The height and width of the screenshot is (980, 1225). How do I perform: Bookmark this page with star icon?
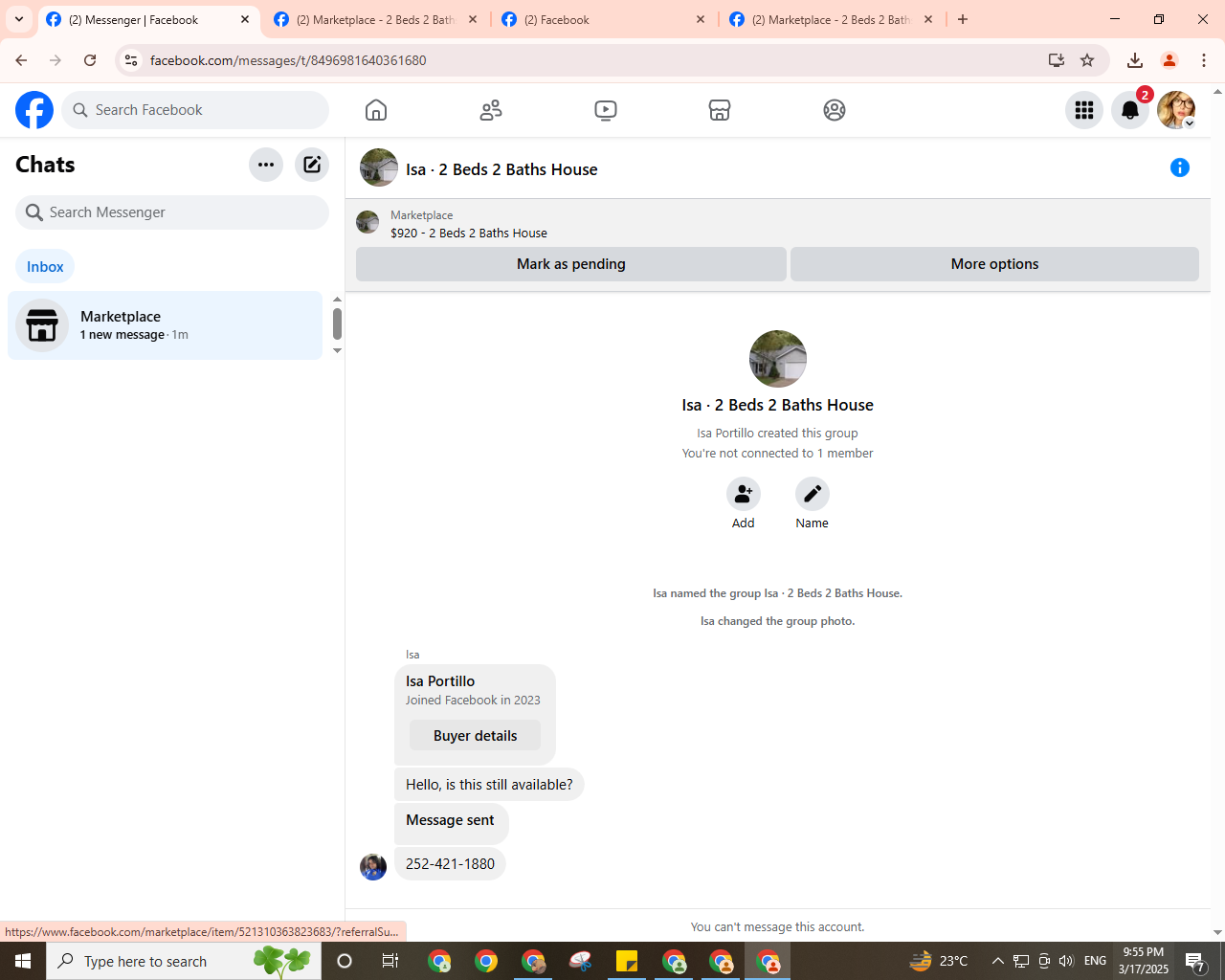click(1087, 60)
